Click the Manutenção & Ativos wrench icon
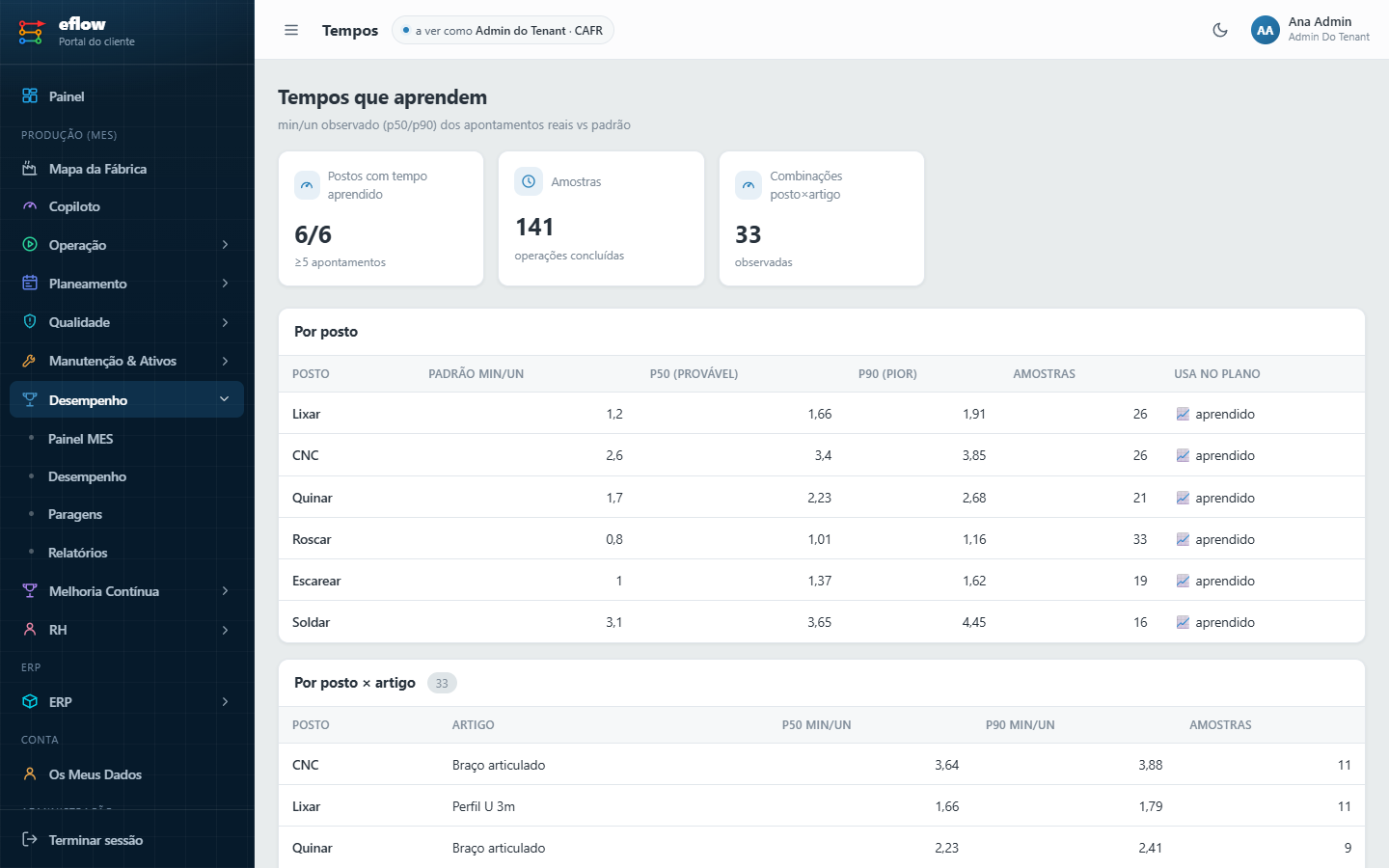This screenshot has width=1389, height=868. (x=30, y=361)
